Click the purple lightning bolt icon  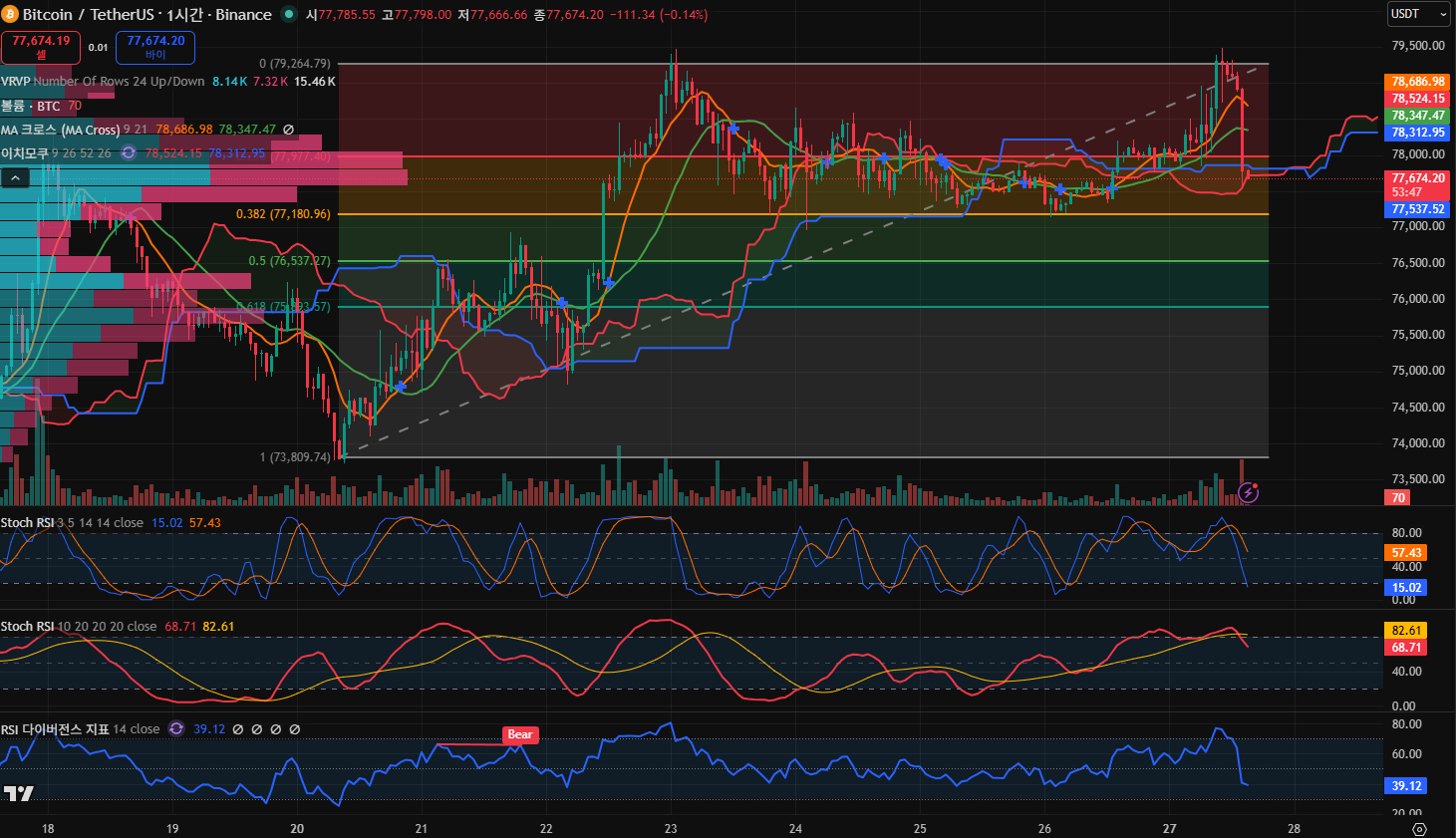click(1248, 492)
